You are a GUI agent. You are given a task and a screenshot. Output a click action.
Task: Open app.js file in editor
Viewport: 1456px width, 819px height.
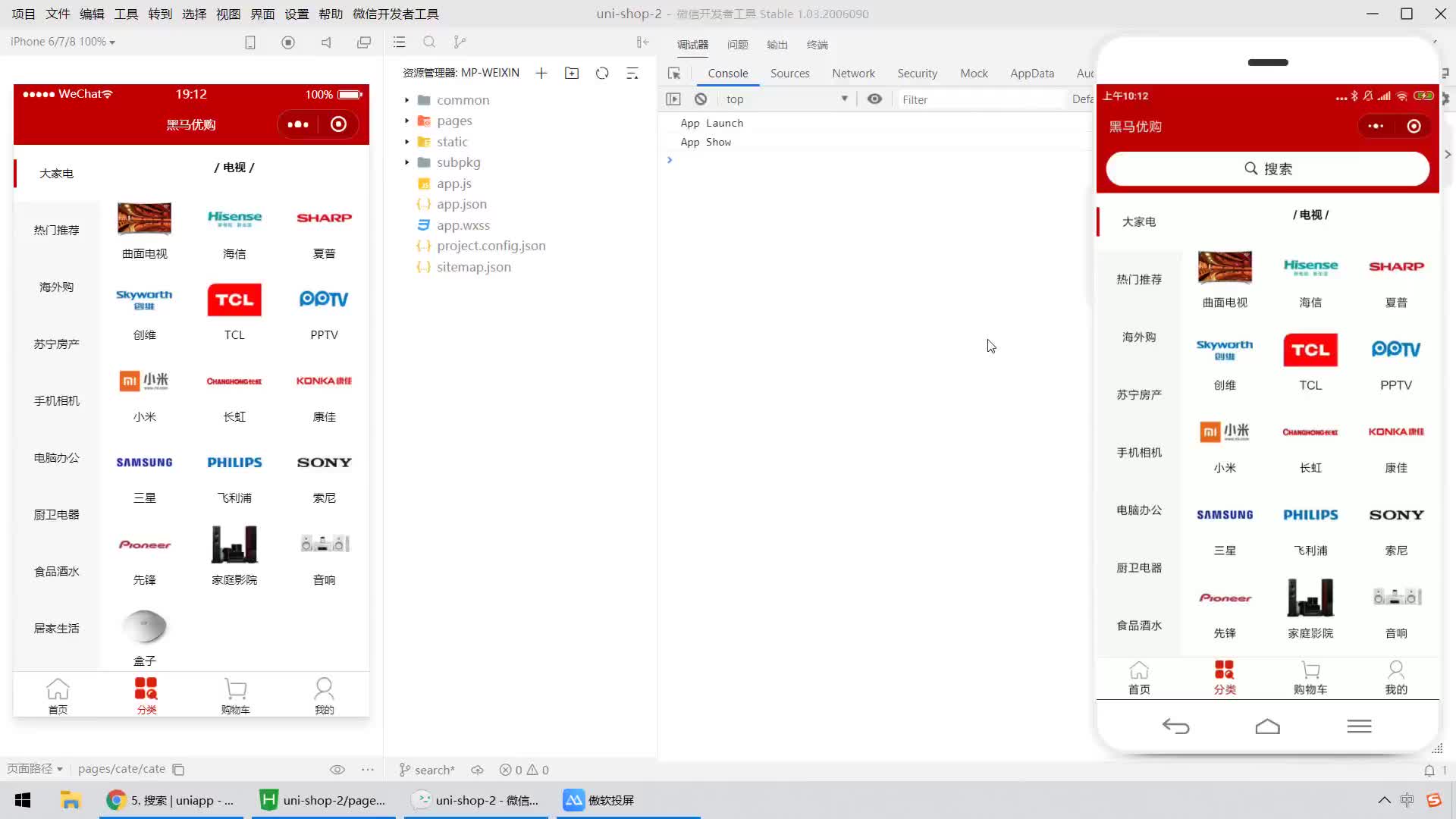(455, 183)
